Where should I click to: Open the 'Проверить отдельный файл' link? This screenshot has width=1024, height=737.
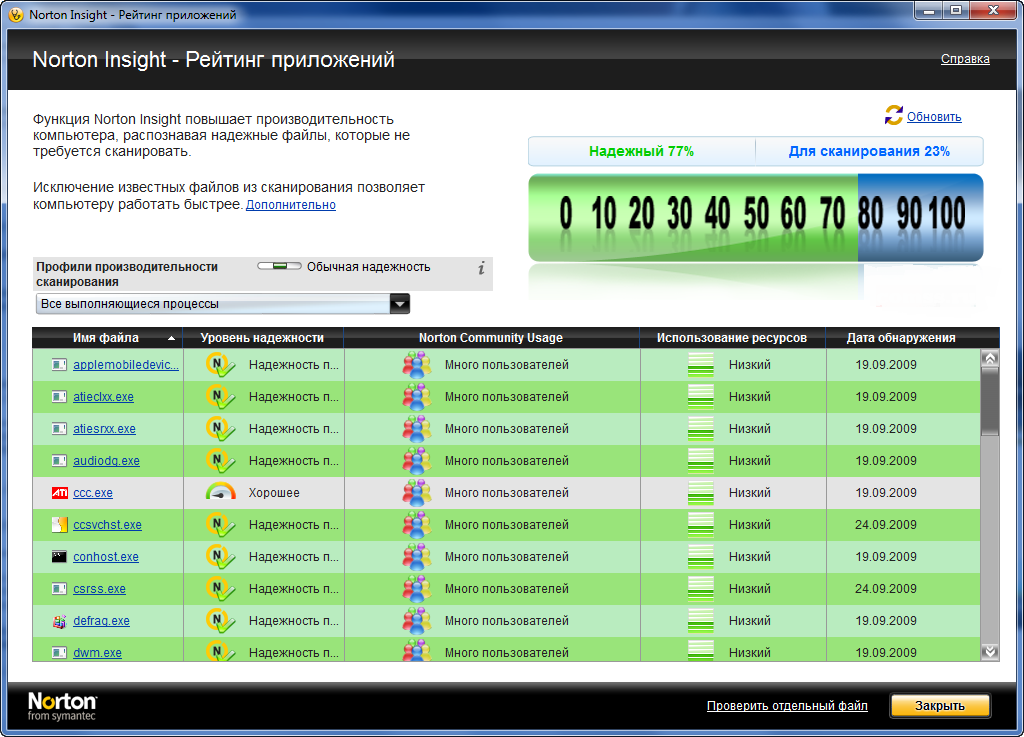tap(787, 706)
